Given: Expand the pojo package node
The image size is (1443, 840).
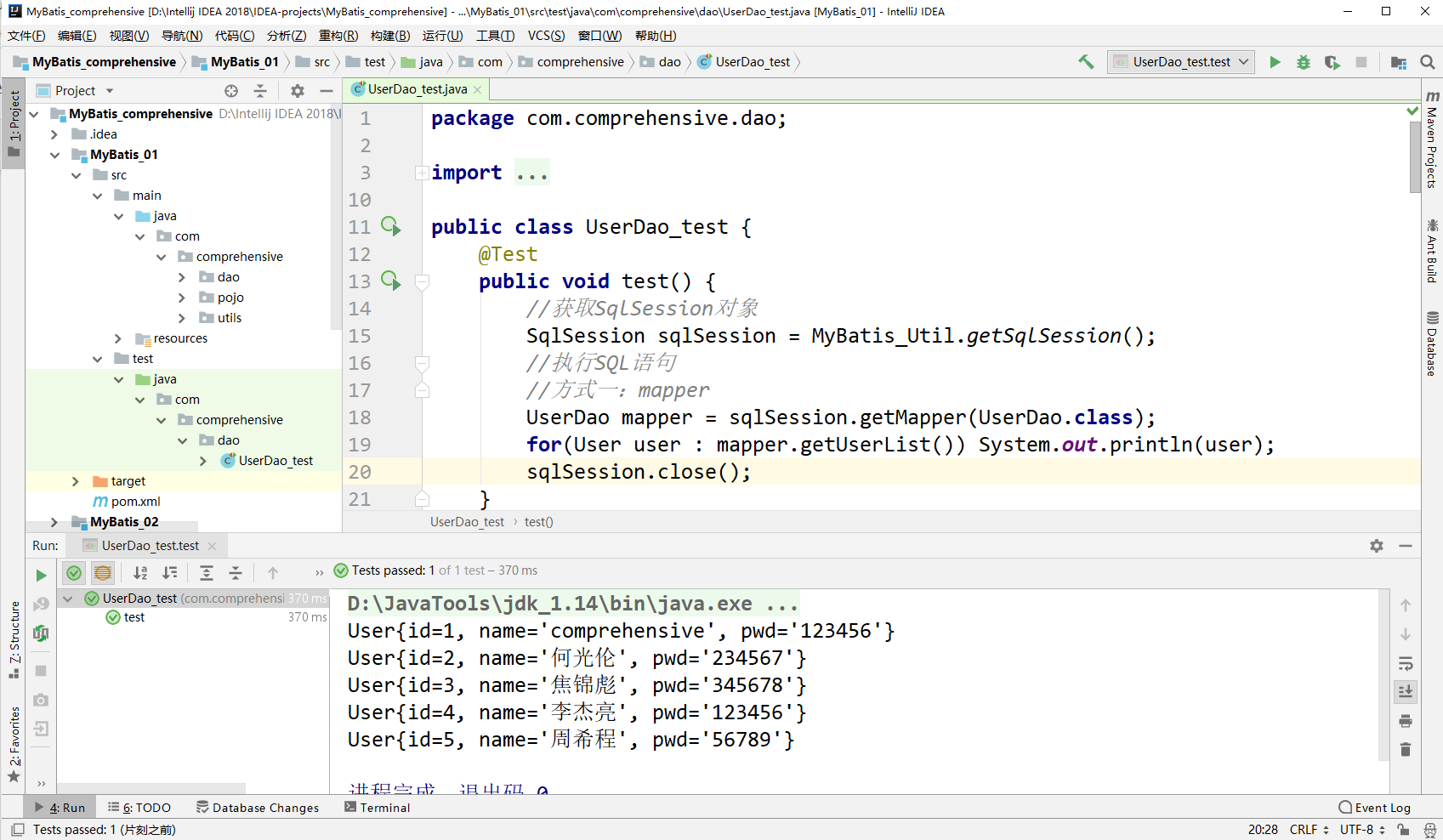Looking at the screenshot, I should 182,298.
